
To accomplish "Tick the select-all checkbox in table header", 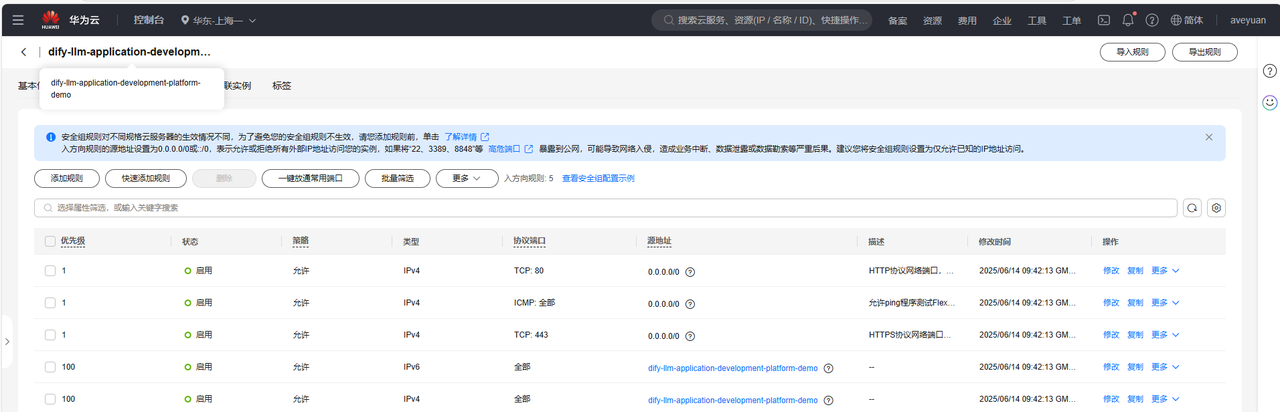I will [50, 241].
